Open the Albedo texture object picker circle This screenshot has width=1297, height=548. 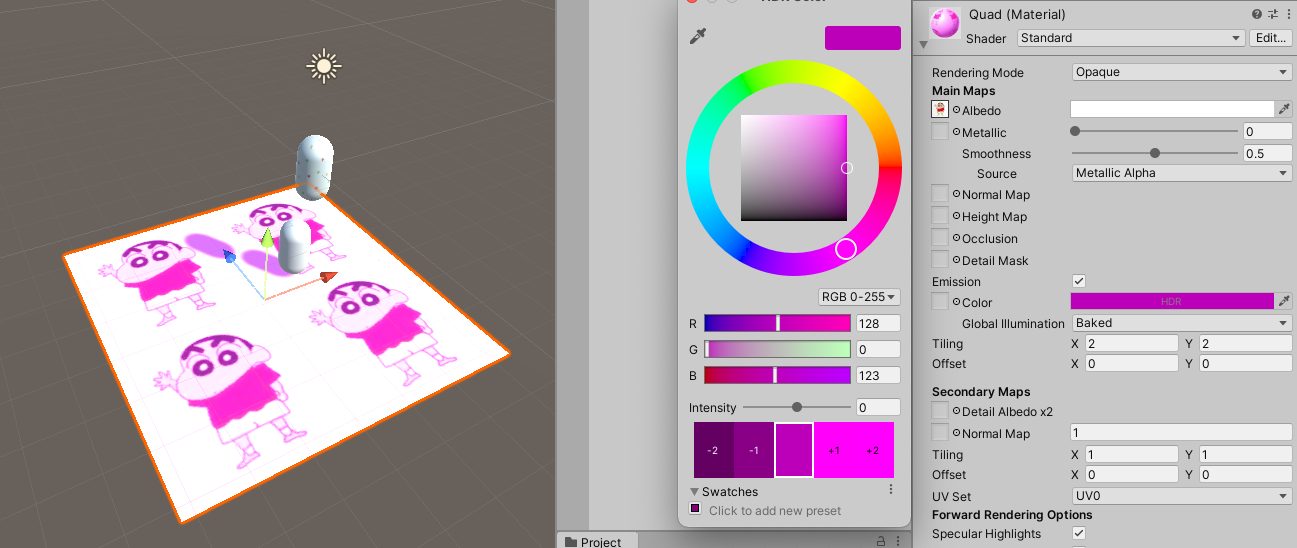pos(957,110)
